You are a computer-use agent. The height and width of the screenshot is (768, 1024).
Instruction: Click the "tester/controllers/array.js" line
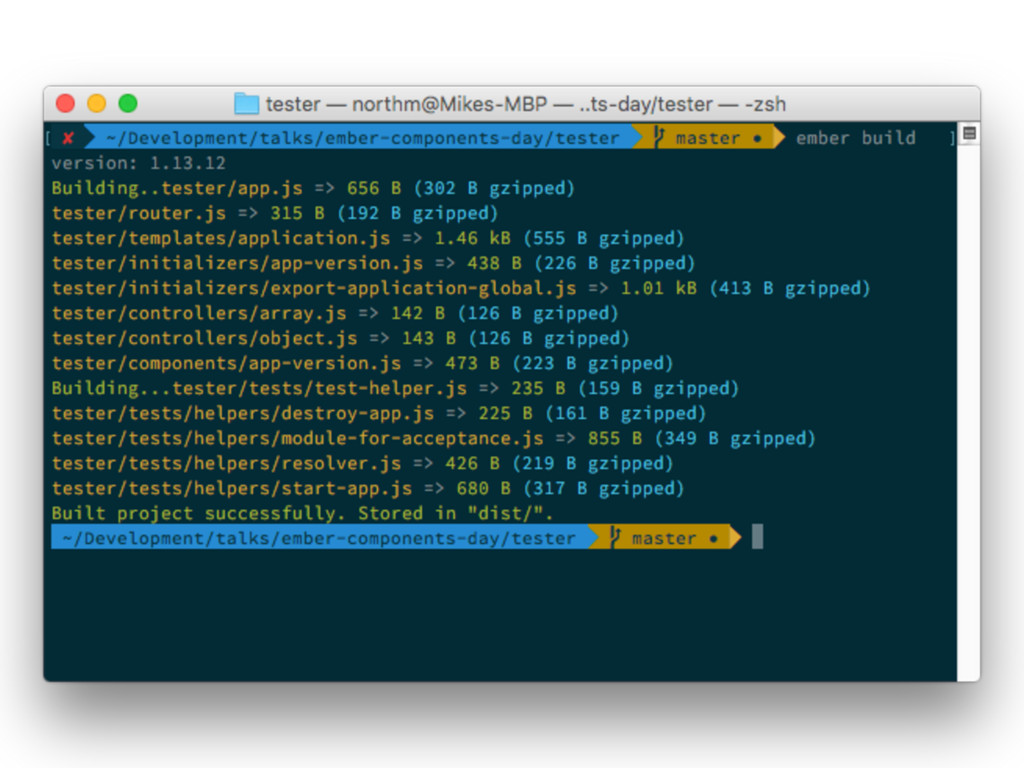(x=335, y=313)
